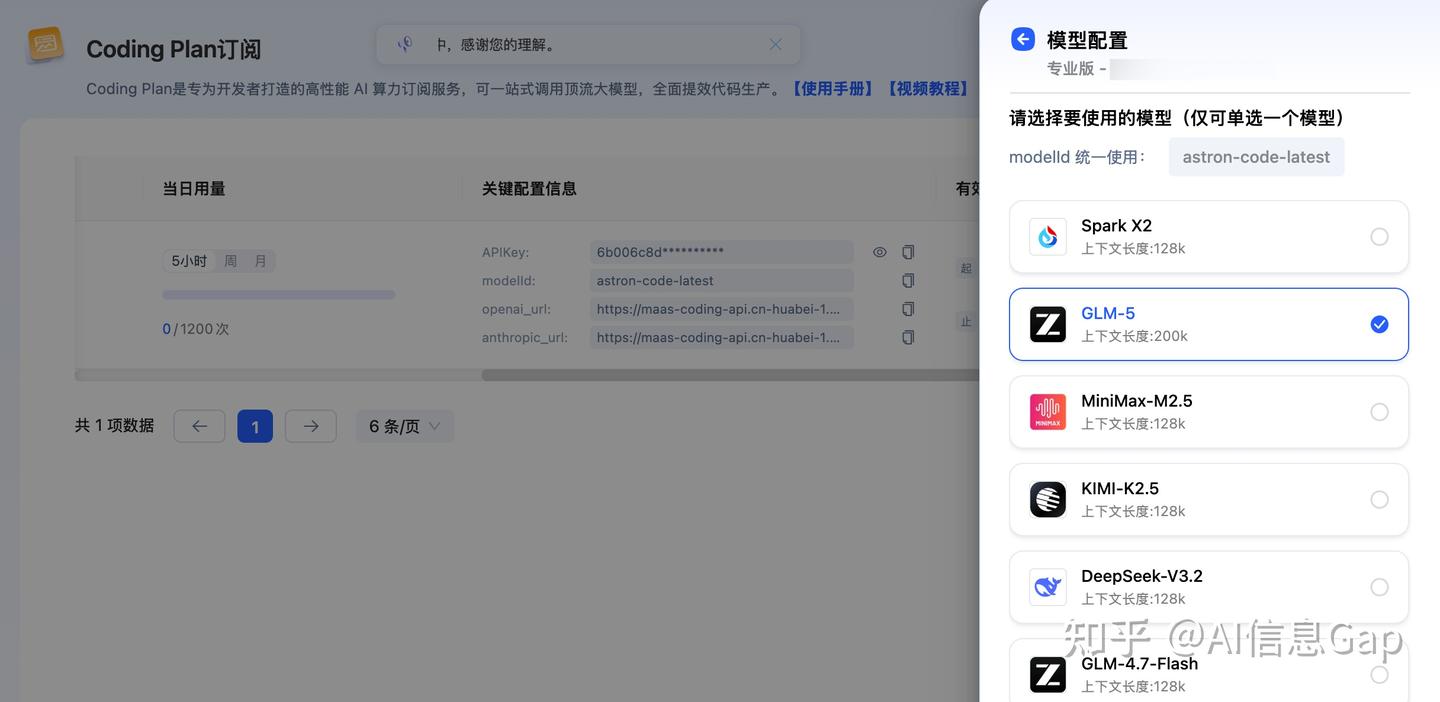
Task: Click the DeepSeek-V3.2 whale logo
Action: 1048,587
